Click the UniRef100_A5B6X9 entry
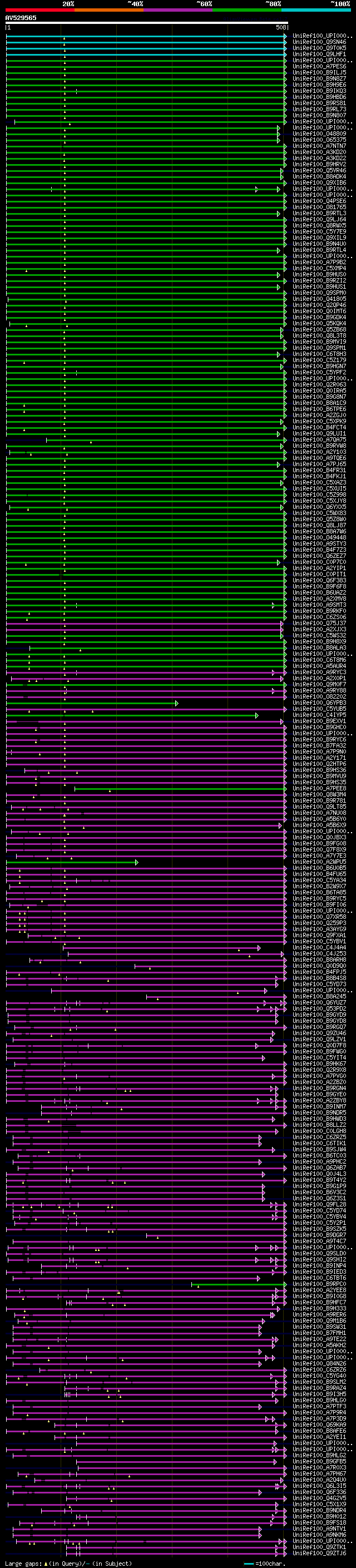356x1568 pixels. pos(319,825)
